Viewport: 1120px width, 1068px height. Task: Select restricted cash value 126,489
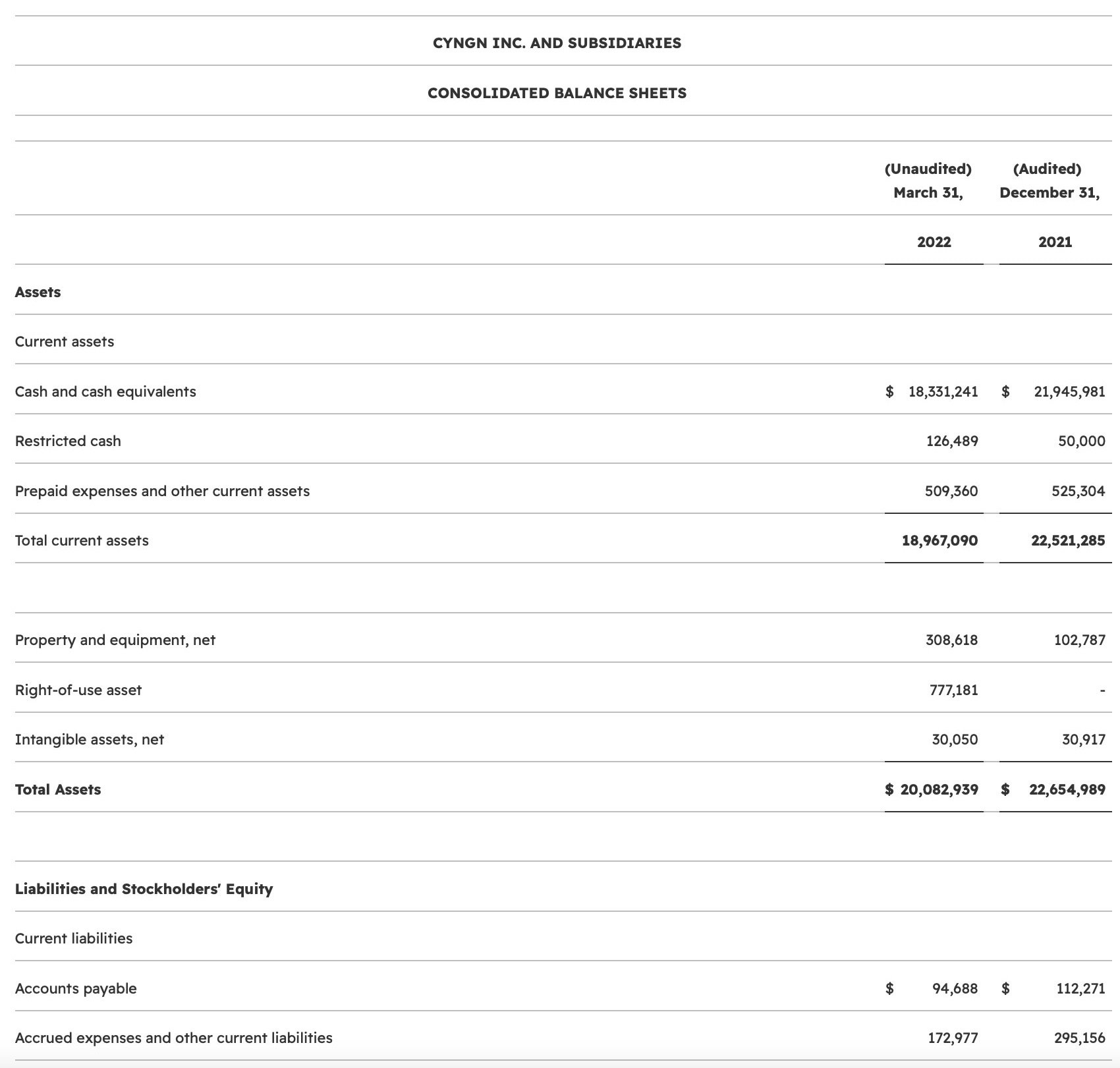(952, 441)
